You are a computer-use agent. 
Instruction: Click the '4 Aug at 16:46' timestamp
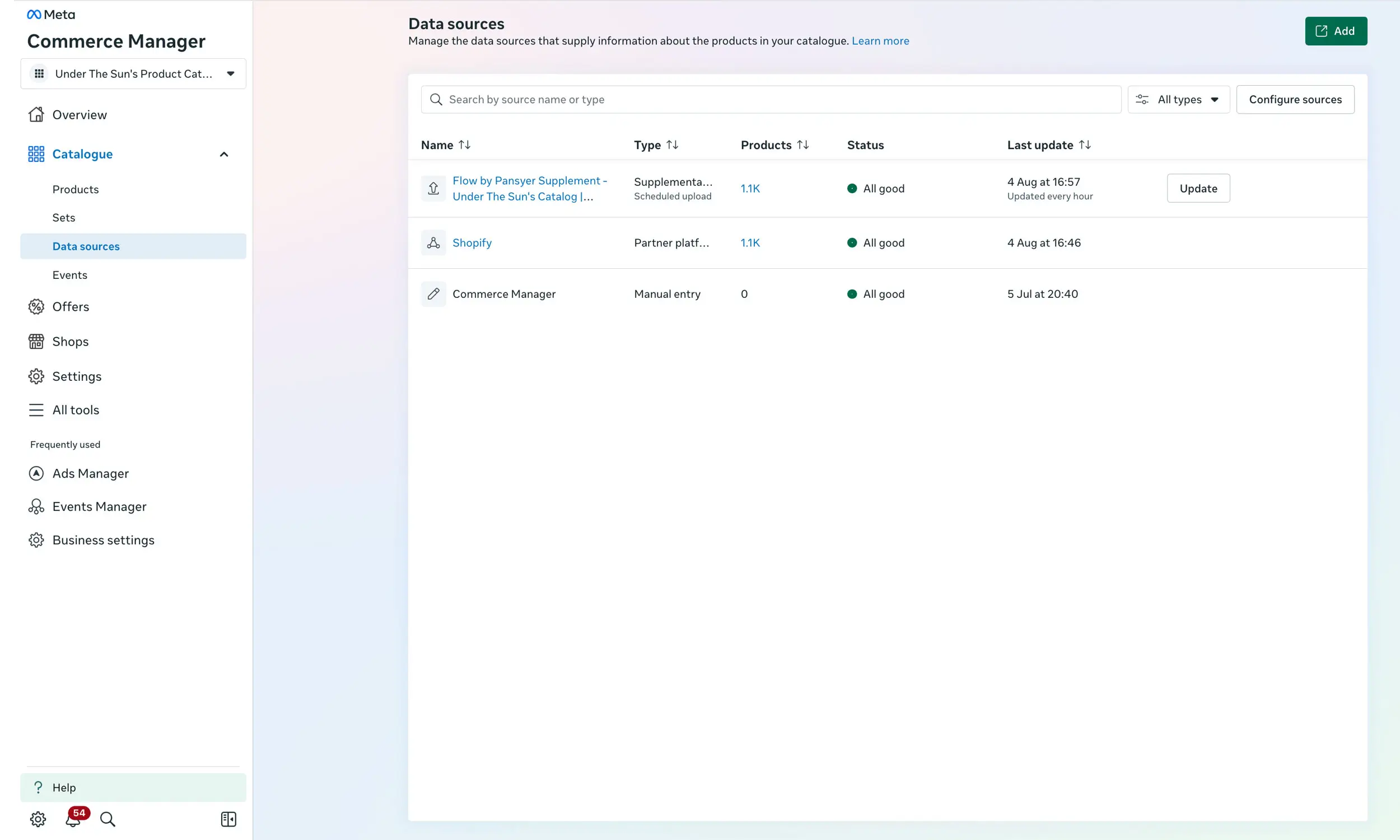pos(1044,243)
